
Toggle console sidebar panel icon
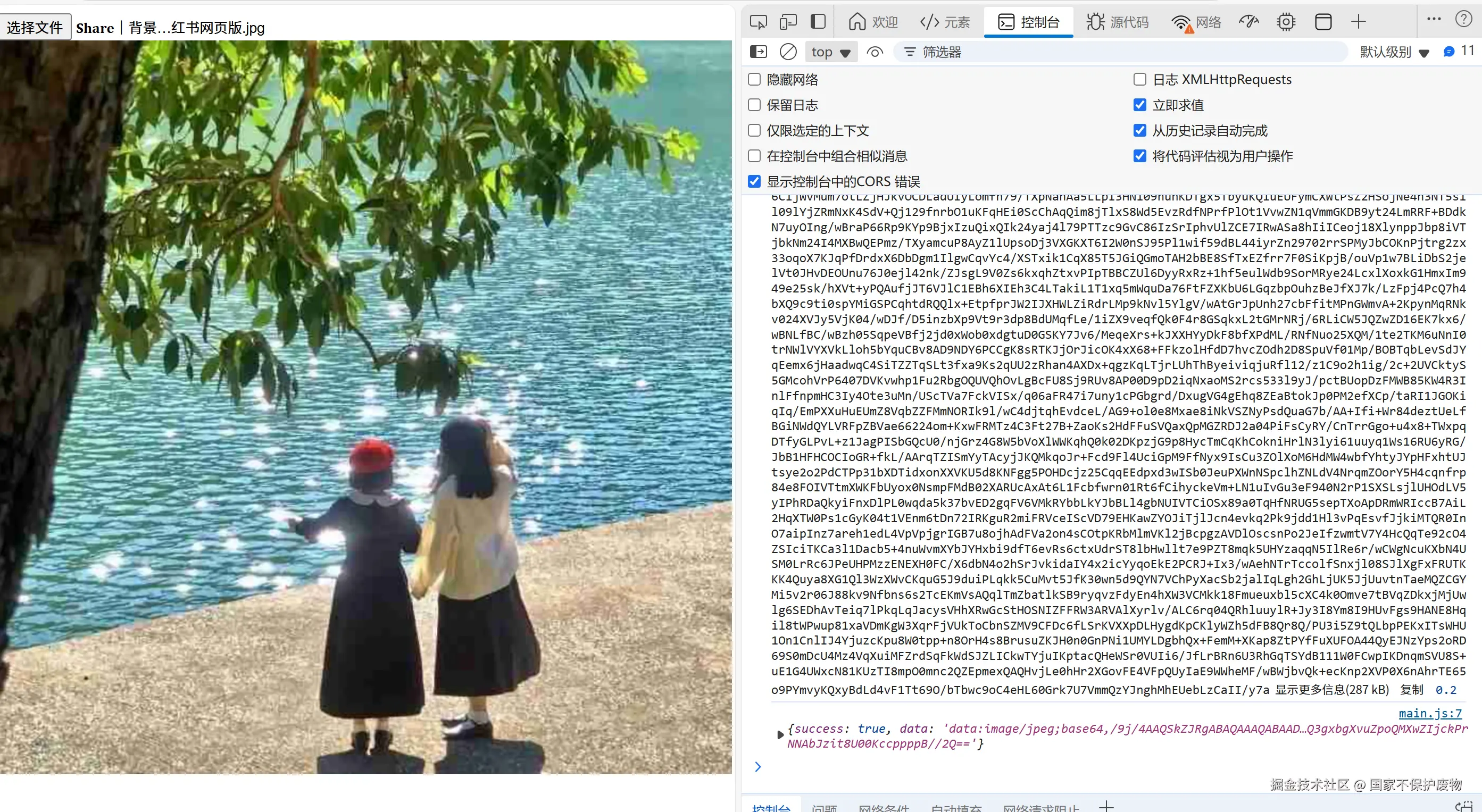[758, 52]
